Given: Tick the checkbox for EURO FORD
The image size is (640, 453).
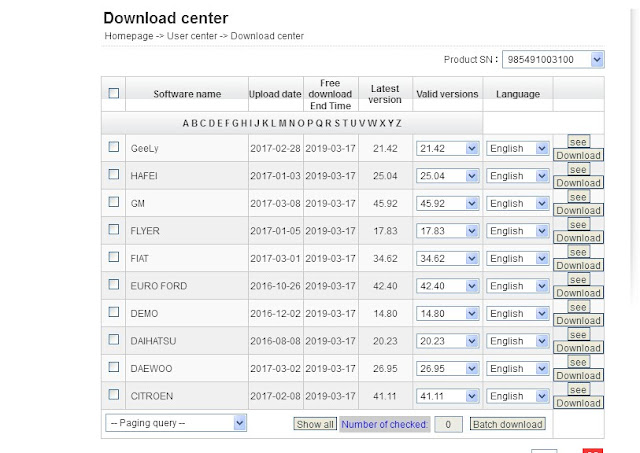Looking at the screenshot, I should [x=114, y=286].
